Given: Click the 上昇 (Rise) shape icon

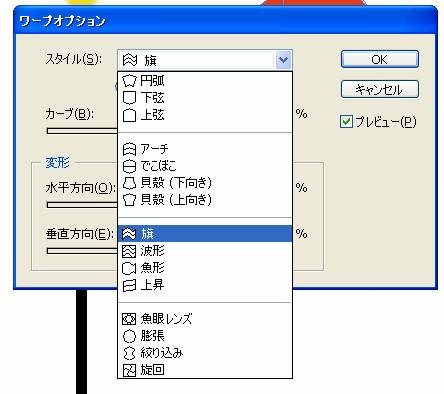Looking at the screenshot, I should click(x=129, y=285).
